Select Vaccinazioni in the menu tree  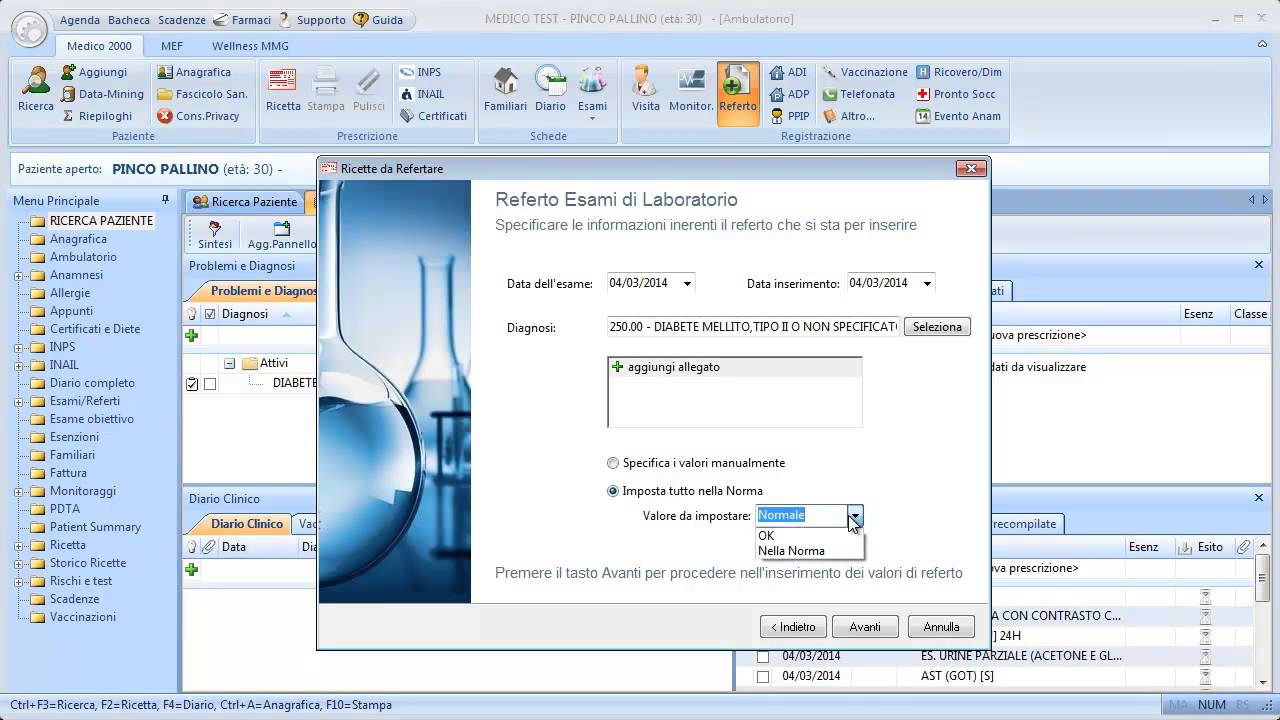pos(83,617)
